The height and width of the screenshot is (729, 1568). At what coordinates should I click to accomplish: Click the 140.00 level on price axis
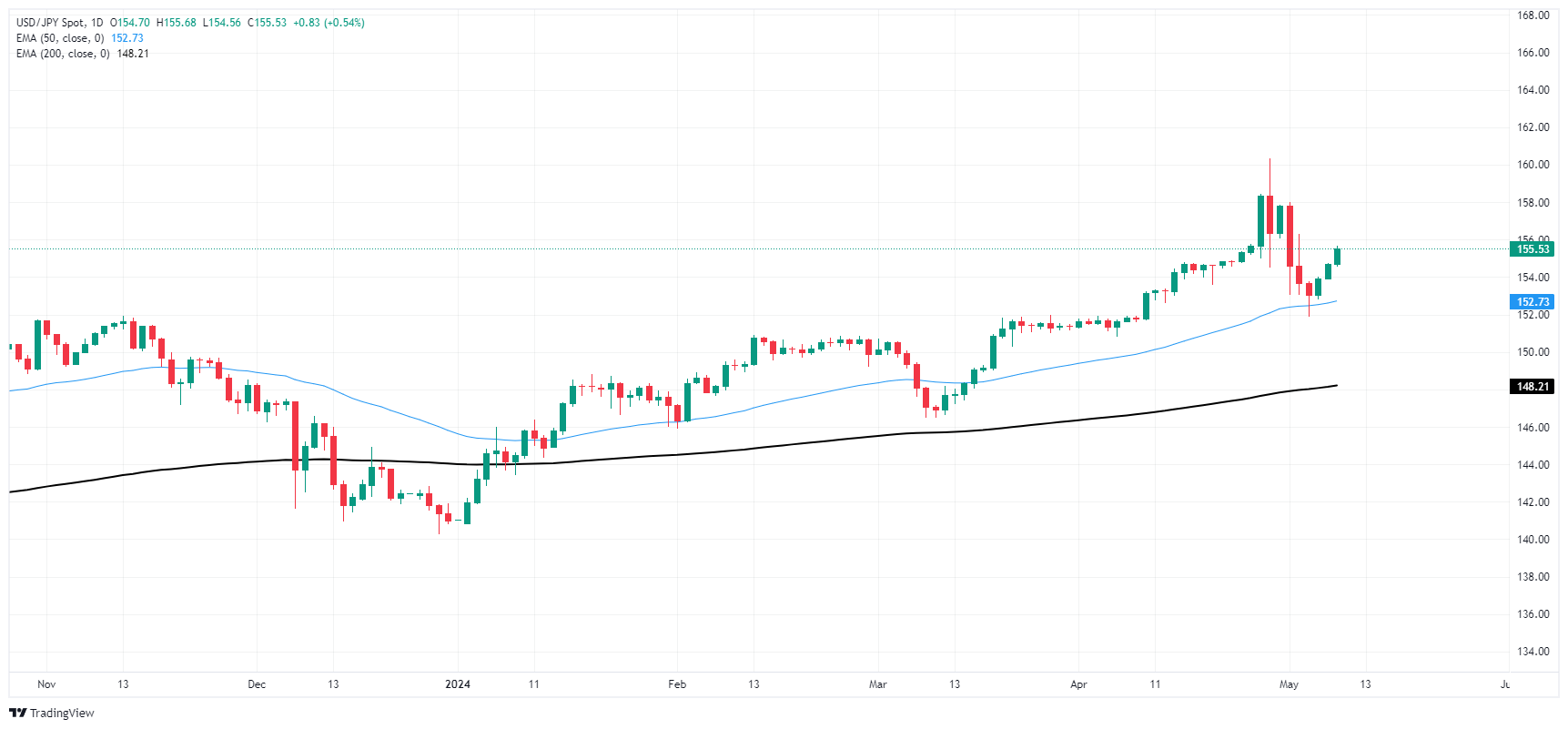pyautogui.click(x=1533, y=539)
